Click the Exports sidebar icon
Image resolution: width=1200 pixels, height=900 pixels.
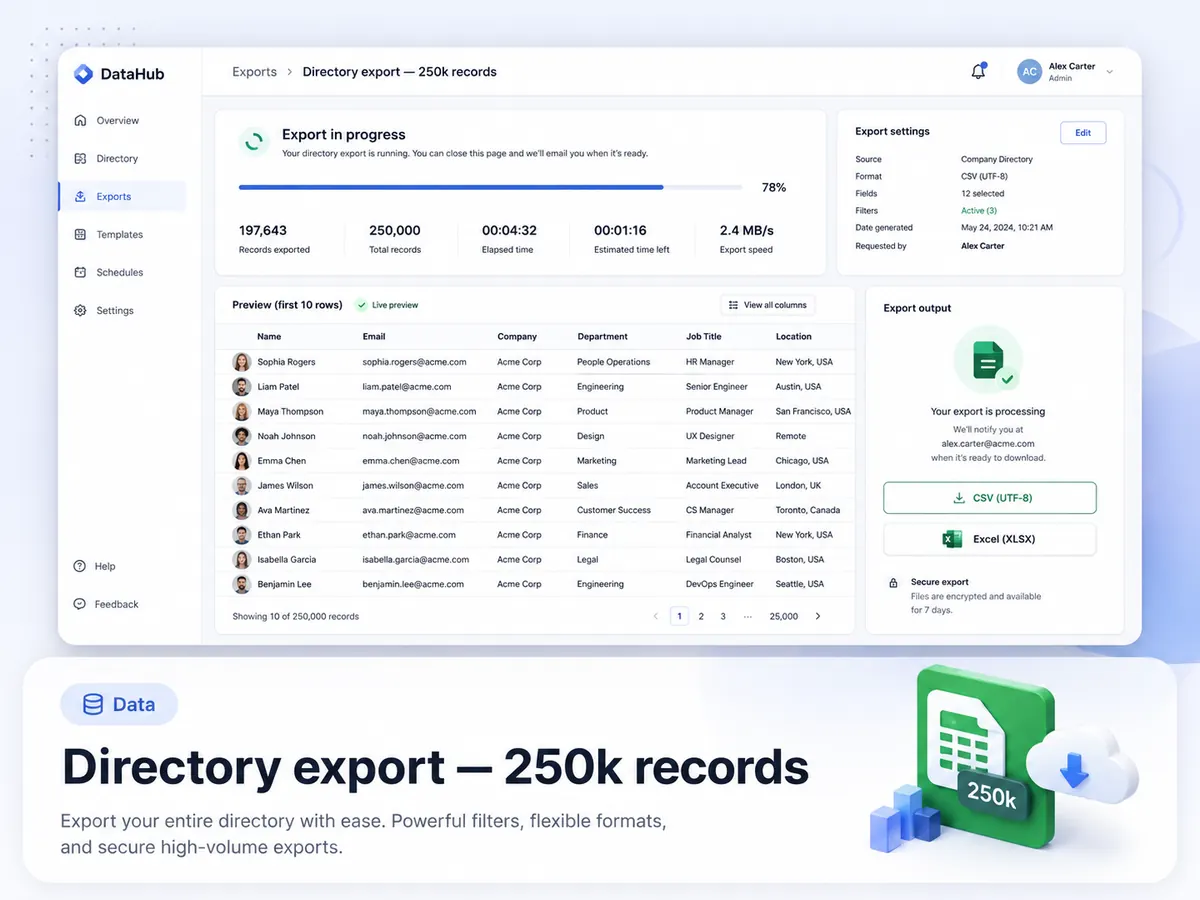tap(80, 197)
